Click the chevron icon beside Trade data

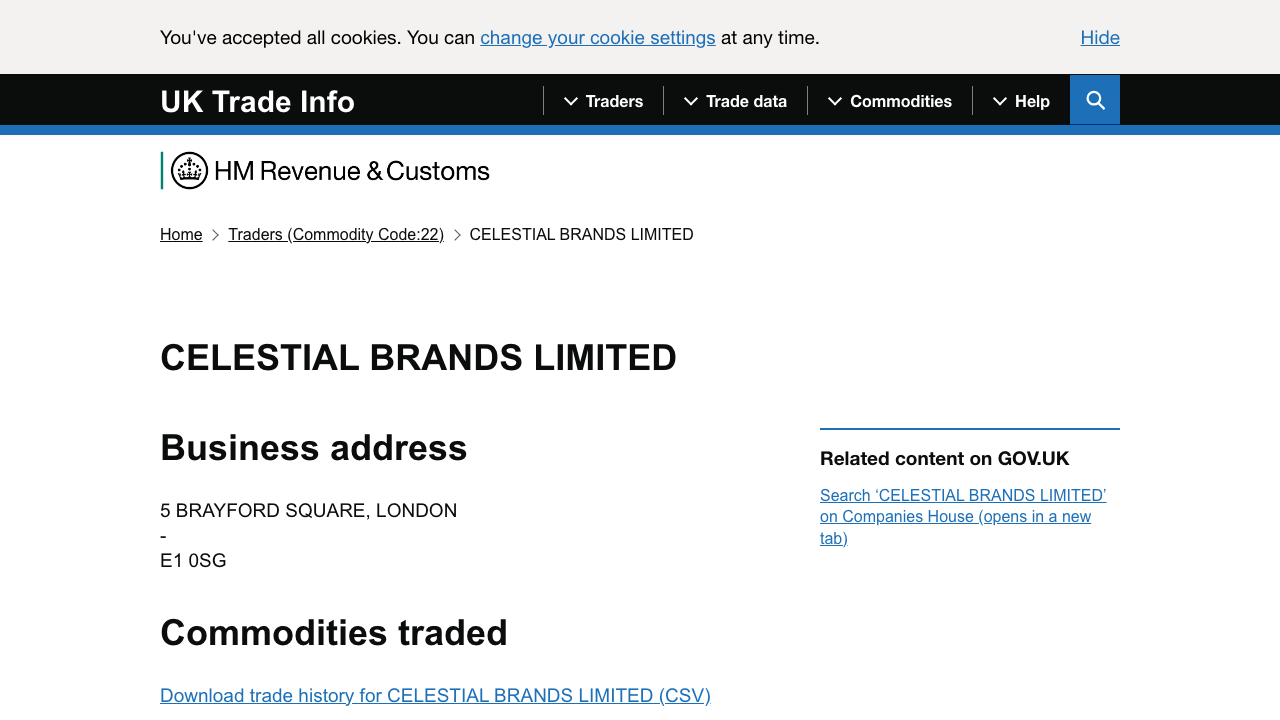[x=690, y=100]
